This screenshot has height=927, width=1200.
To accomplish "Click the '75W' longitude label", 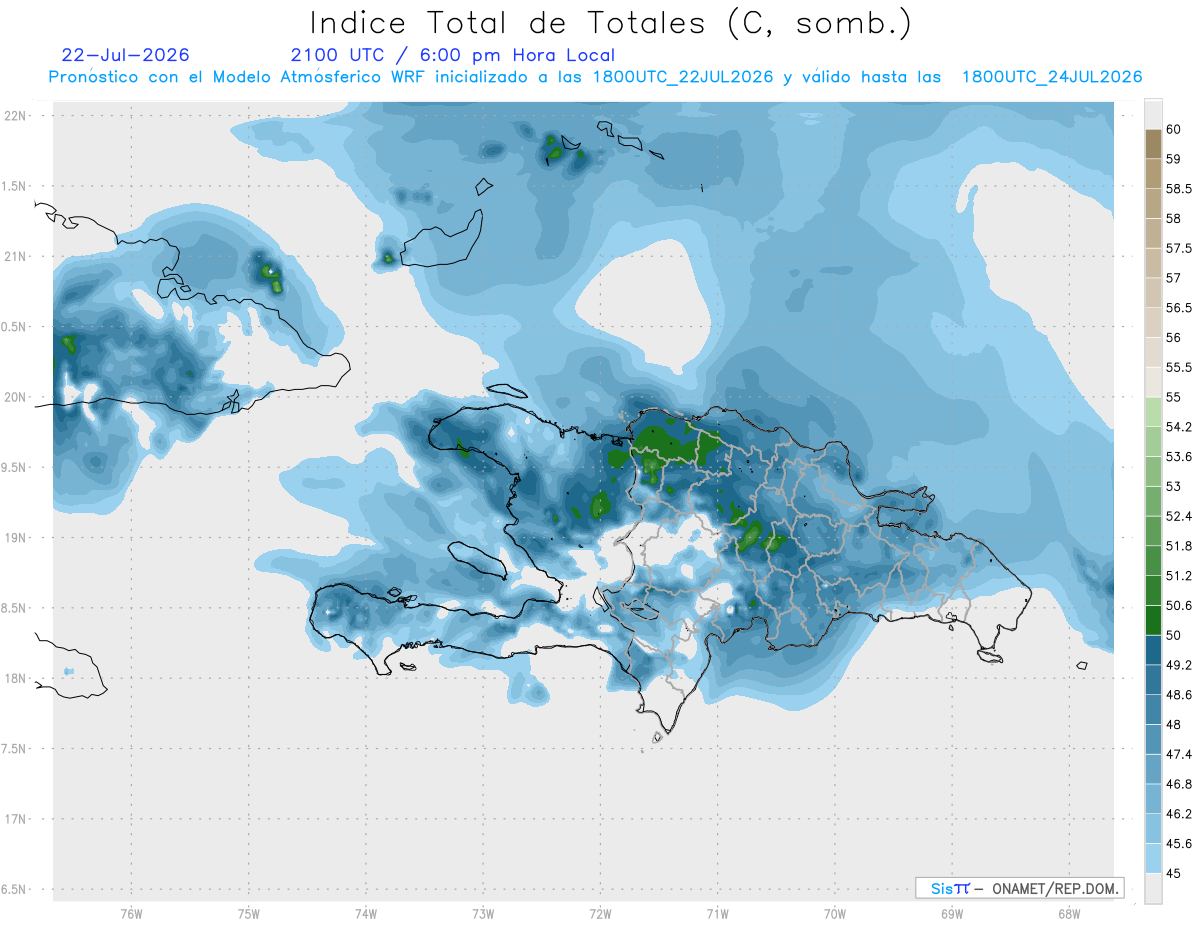I will [x=248, y=913].
